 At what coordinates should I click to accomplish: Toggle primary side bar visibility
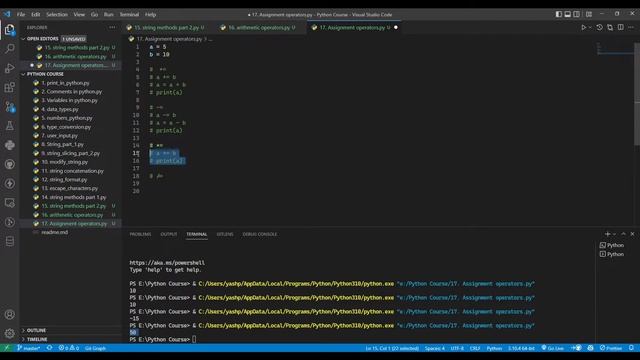tap(558, 14)
